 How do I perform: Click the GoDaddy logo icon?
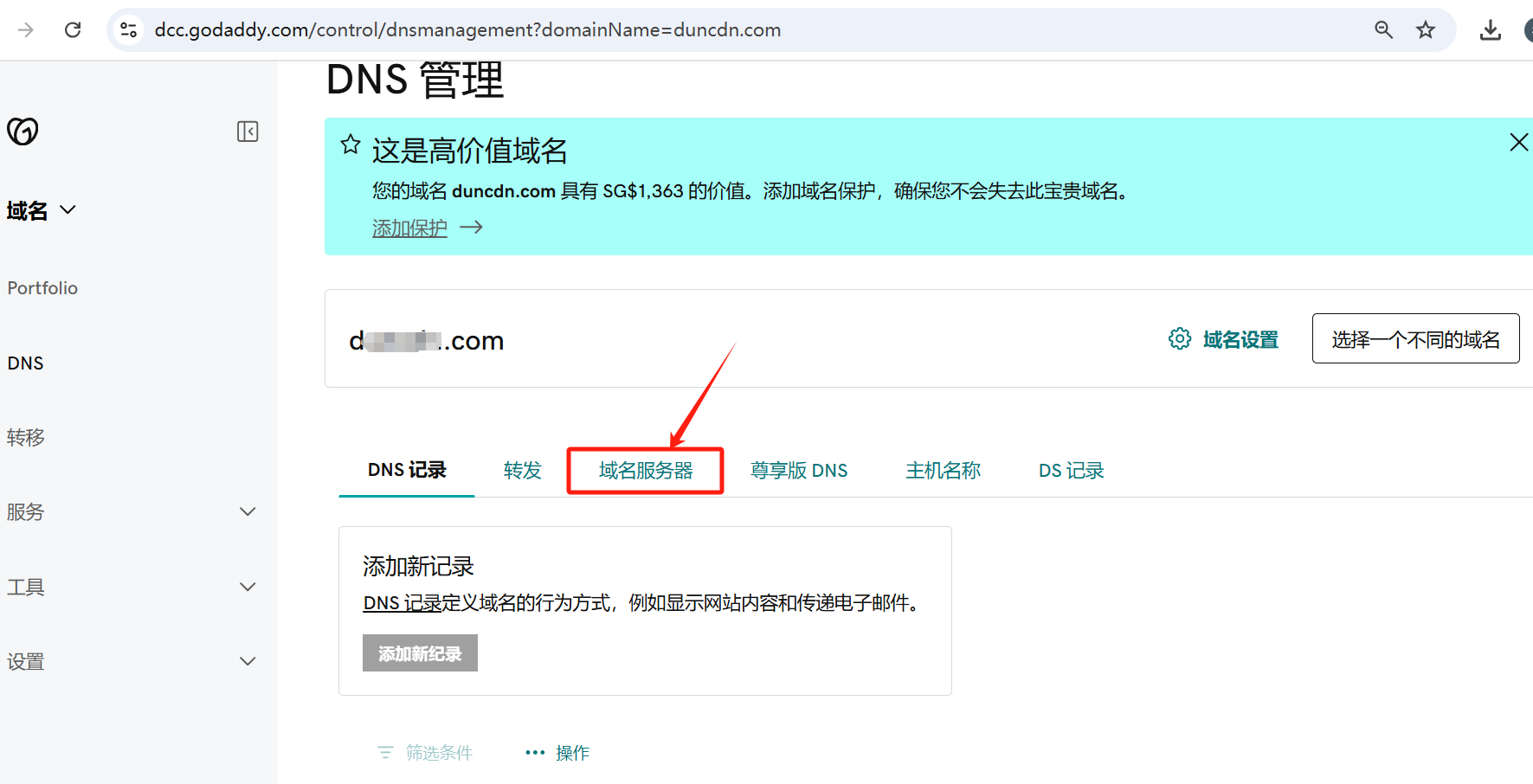coord(23,132)
